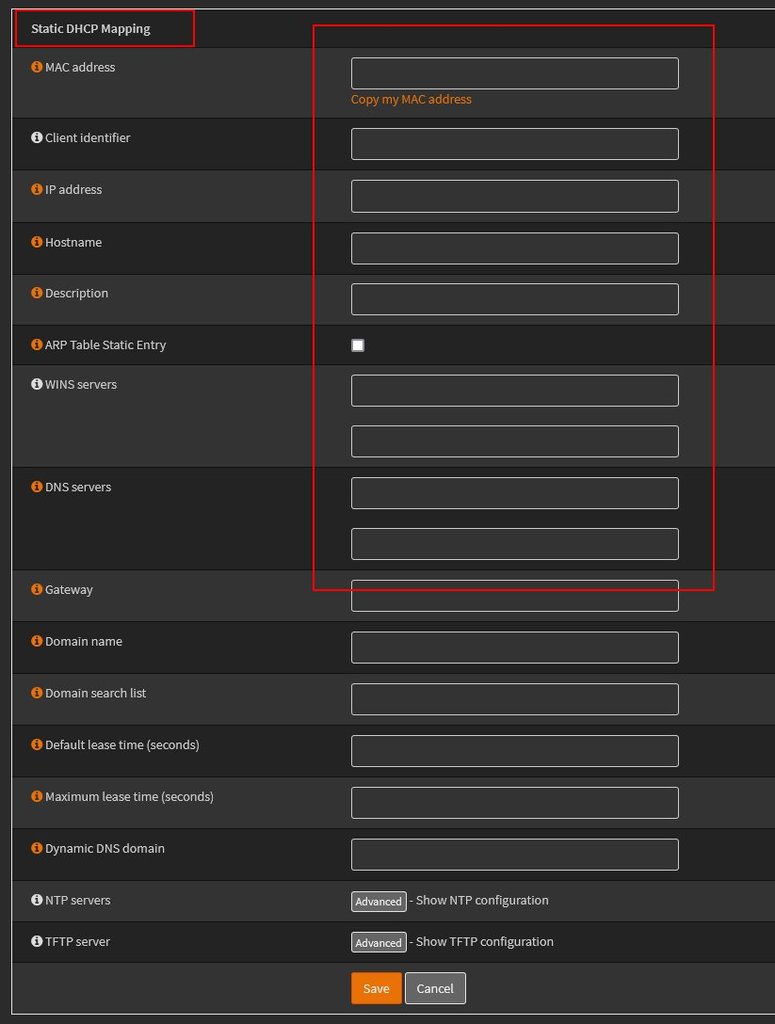Show help for ARP Table Static Entry
The height and width of the screenshot is (1024, 775).
37,344
